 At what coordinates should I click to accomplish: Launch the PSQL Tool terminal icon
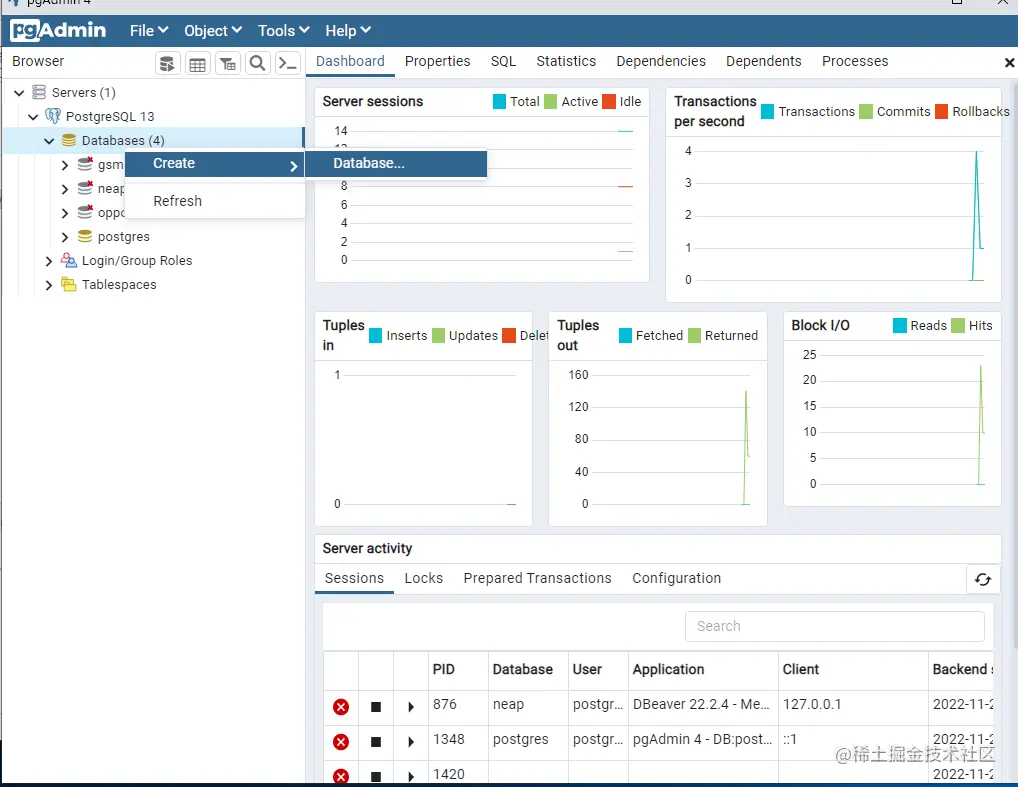tap(288, 64)
